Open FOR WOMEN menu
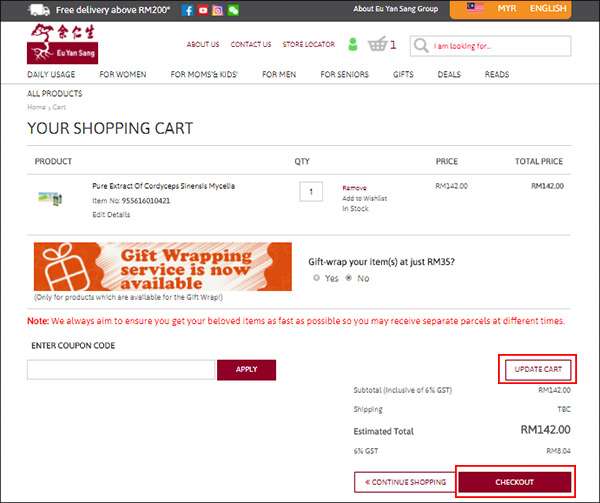Viewport: 600px width, 503px height. pos(123,75)
